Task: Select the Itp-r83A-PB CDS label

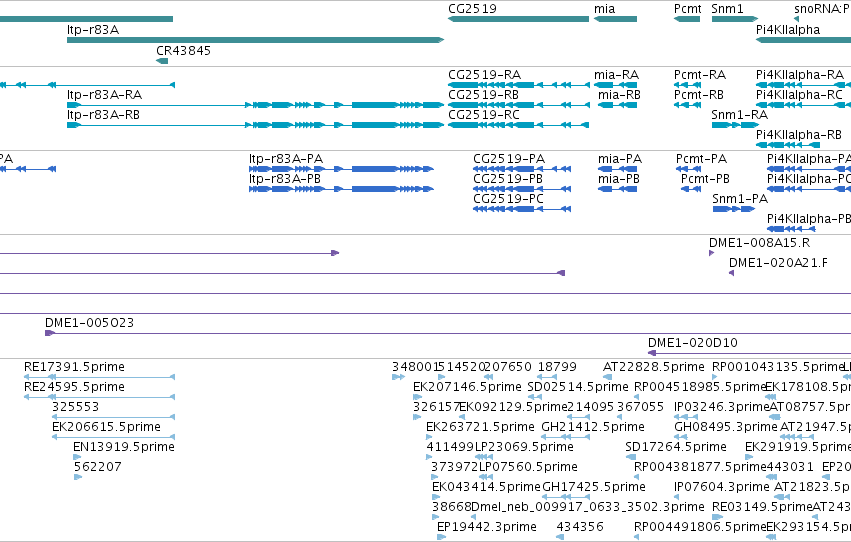Action: pyautogui.click(x=285, y=178)
